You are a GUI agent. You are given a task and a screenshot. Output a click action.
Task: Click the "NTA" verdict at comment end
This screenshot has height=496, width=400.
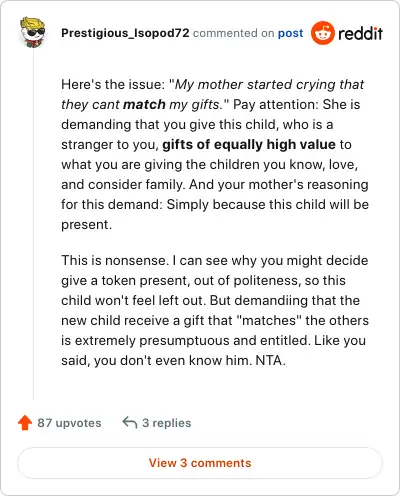[270, 360]
